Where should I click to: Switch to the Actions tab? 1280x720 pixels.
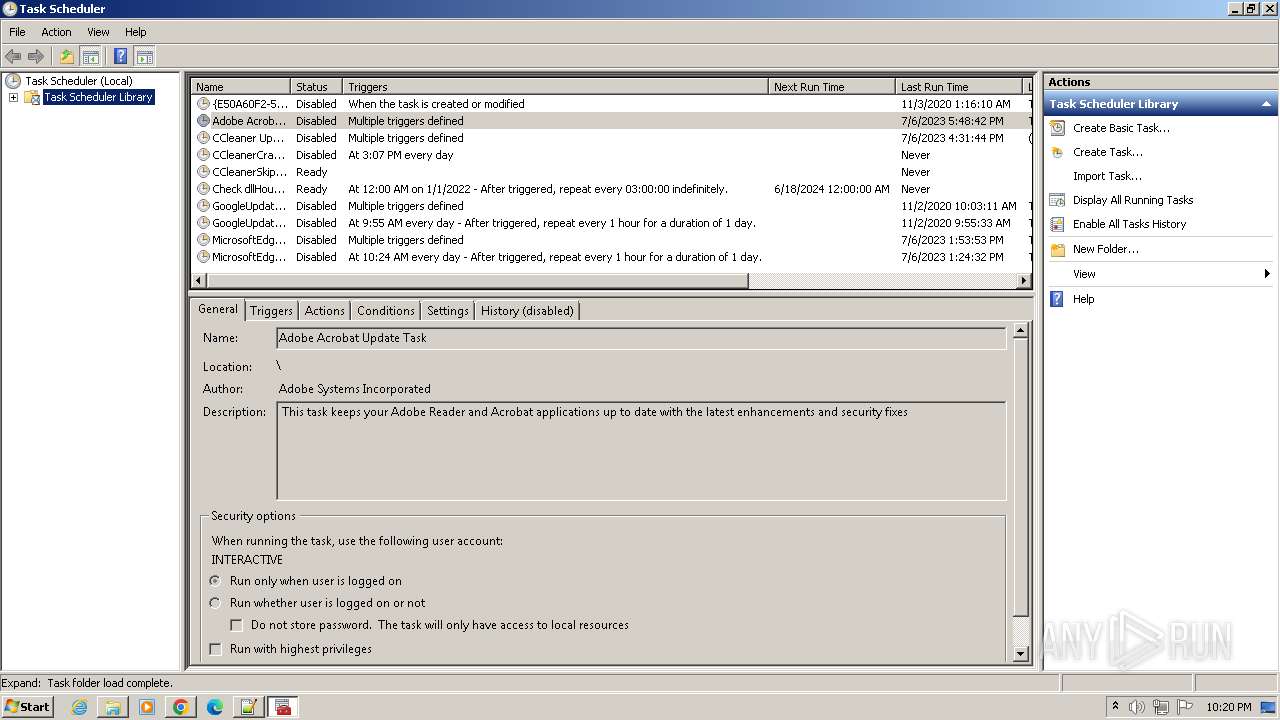(x=325, y=311)
